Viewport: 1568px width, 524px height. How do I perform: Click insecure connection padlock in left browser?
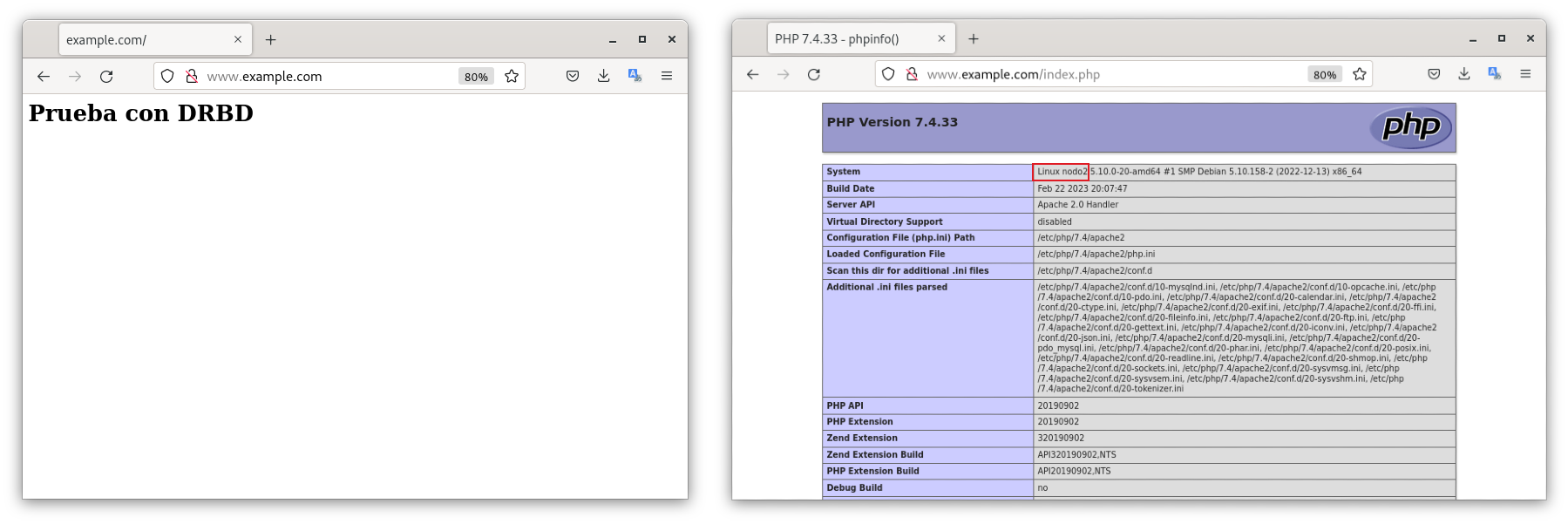(x=192, y=77)
